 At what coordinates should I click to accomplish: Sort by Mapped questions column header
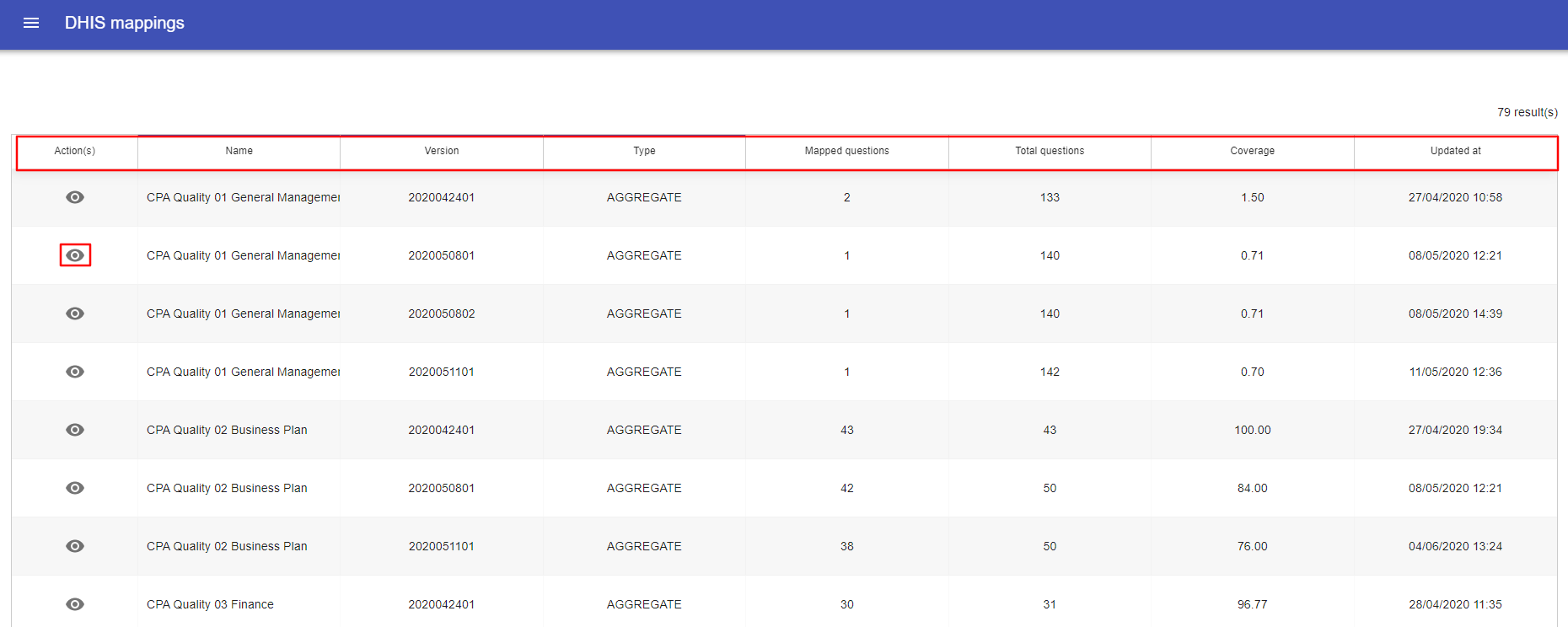[846, 151]
